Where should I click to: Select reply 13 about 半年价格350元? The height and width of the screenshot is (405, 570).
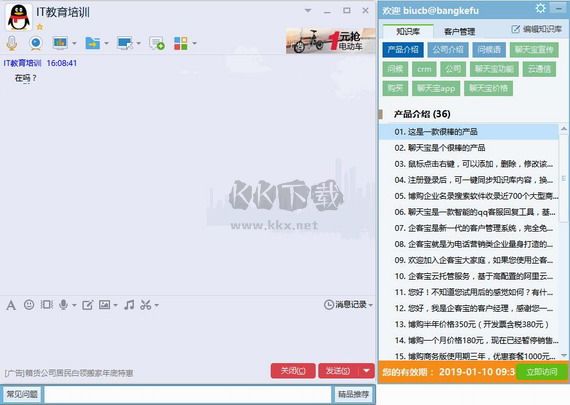coord(469,324)
